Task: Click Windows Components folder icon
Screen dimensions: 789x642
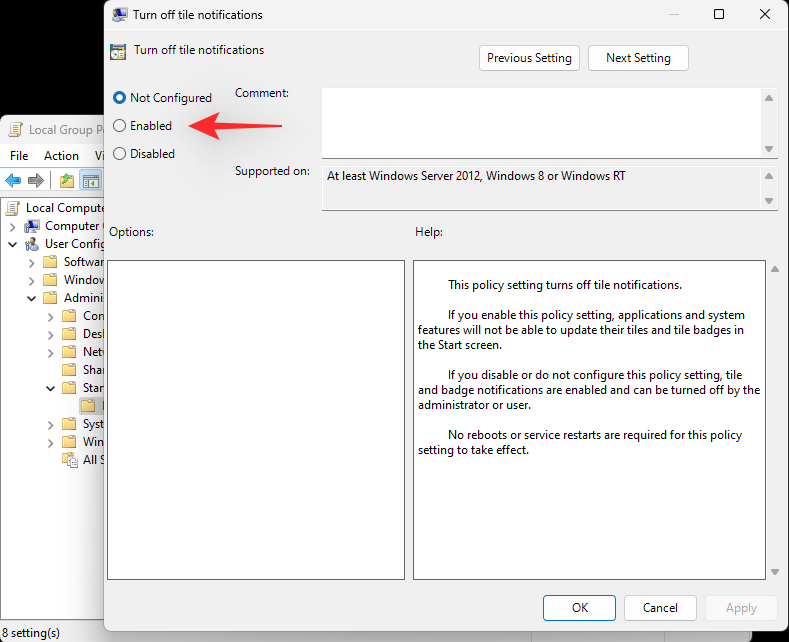Action: tap(69, 442)
